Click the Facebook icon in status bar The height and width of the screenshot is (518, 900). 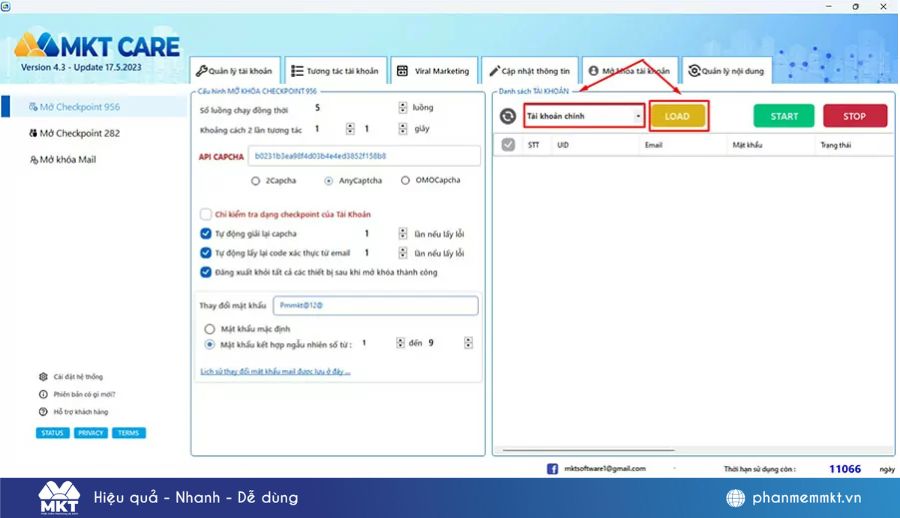coord(552,469)
